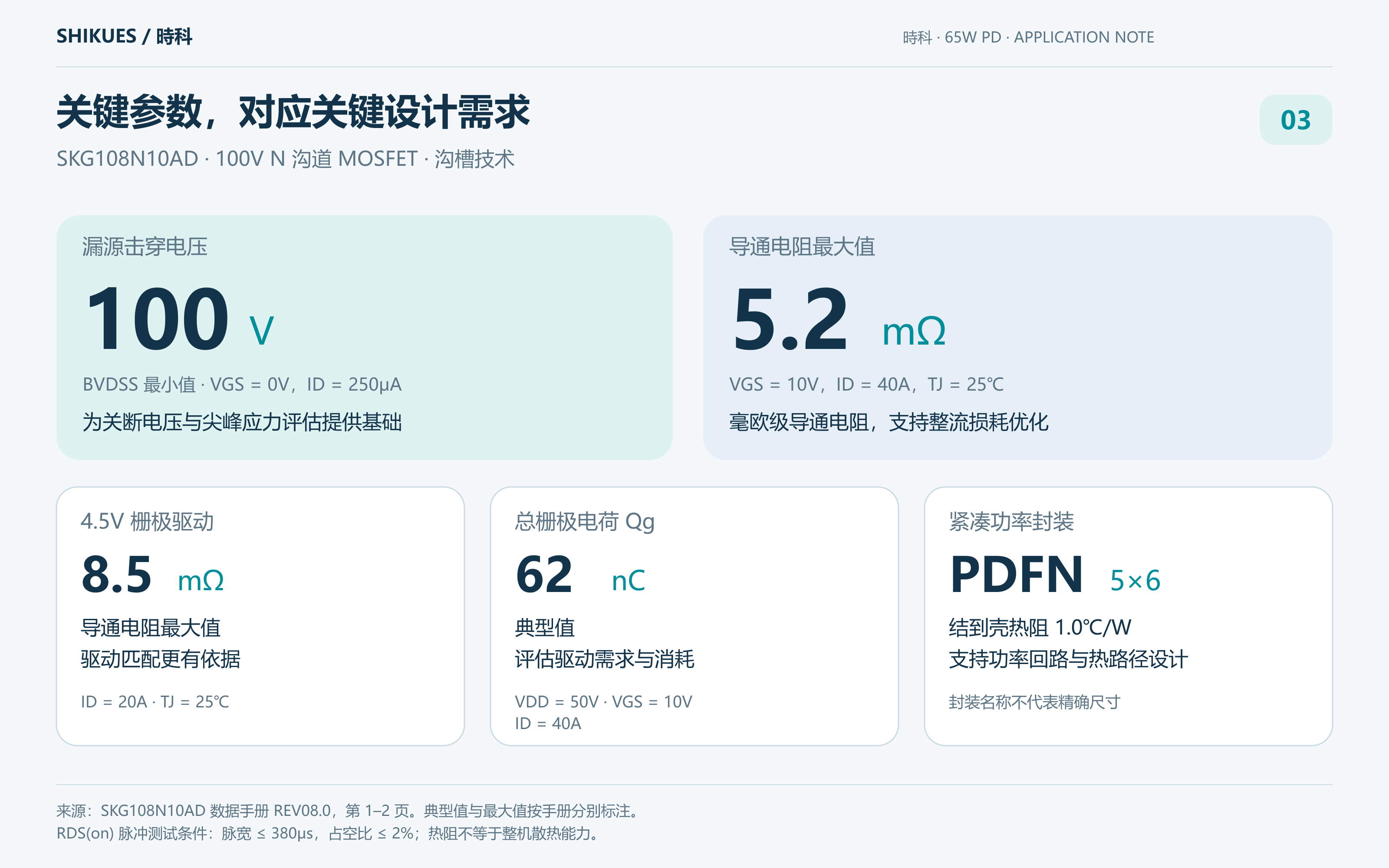1389x868 pixels.
Task: Select the large '100' voltage value
Action: pyautogui.click(x=158, y=318)
